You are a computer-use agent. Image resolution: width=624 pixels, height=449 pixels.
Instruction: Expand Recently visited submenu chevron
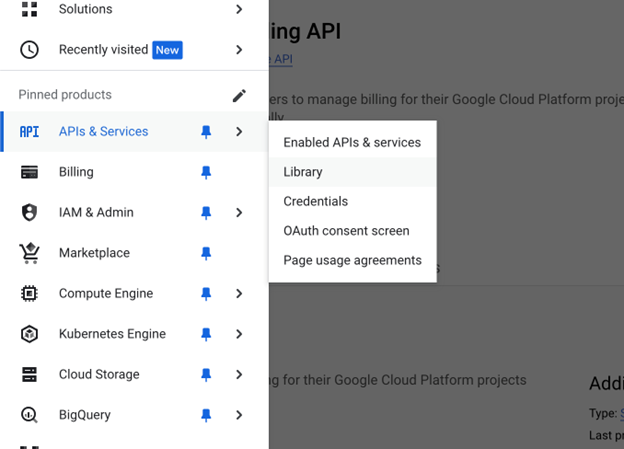tap(239, 50)
